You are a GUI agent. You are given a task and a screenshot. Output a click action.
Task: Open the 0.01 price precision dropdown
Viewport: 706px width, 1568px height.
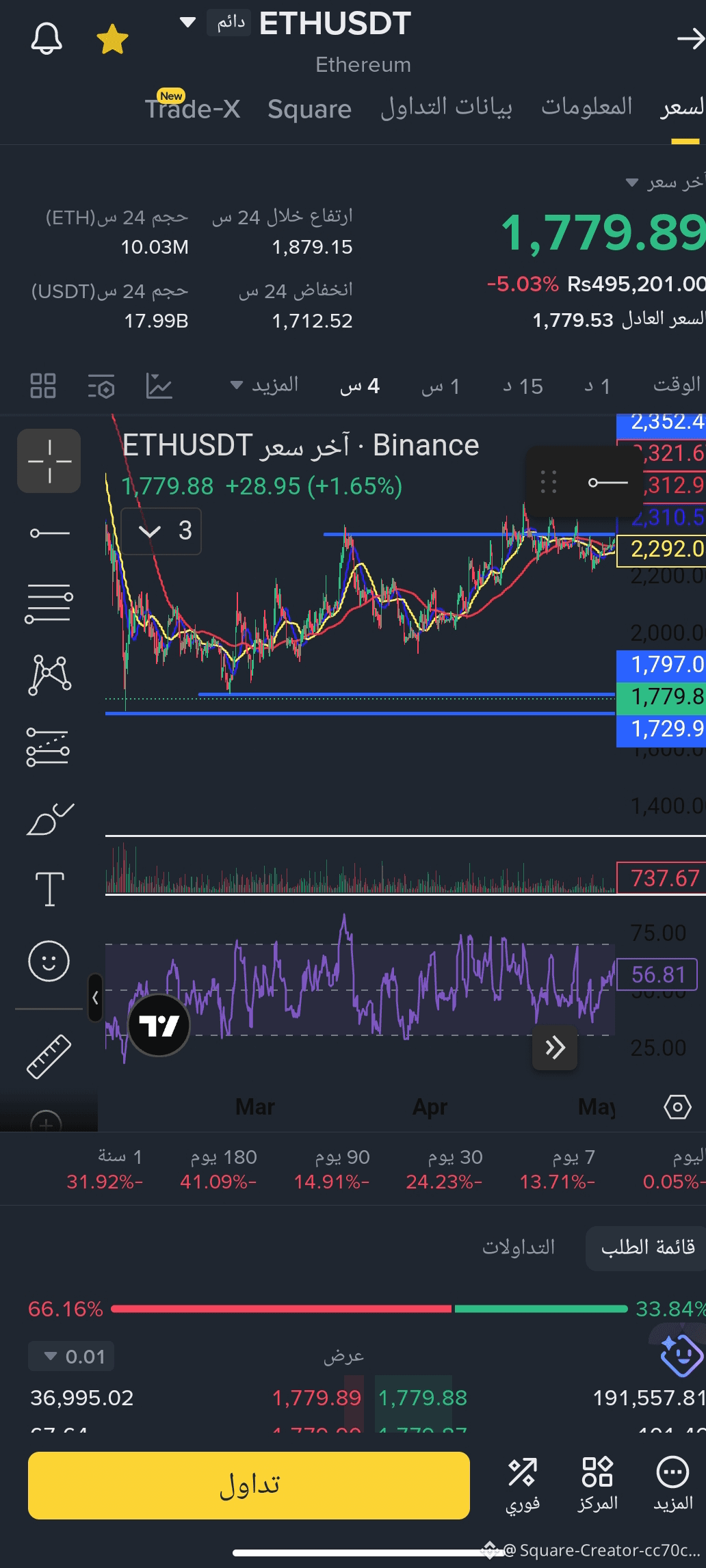point(71,1357)
